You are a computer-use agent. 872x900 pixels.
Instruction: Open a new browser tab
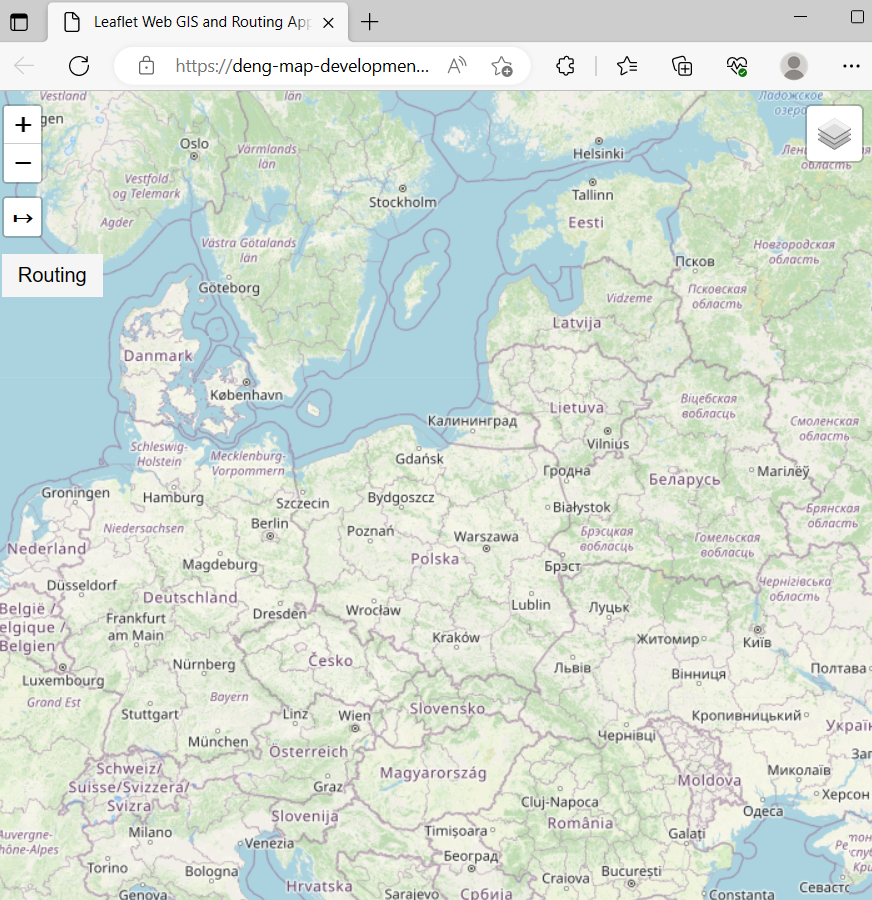click(x=369, y=21)
